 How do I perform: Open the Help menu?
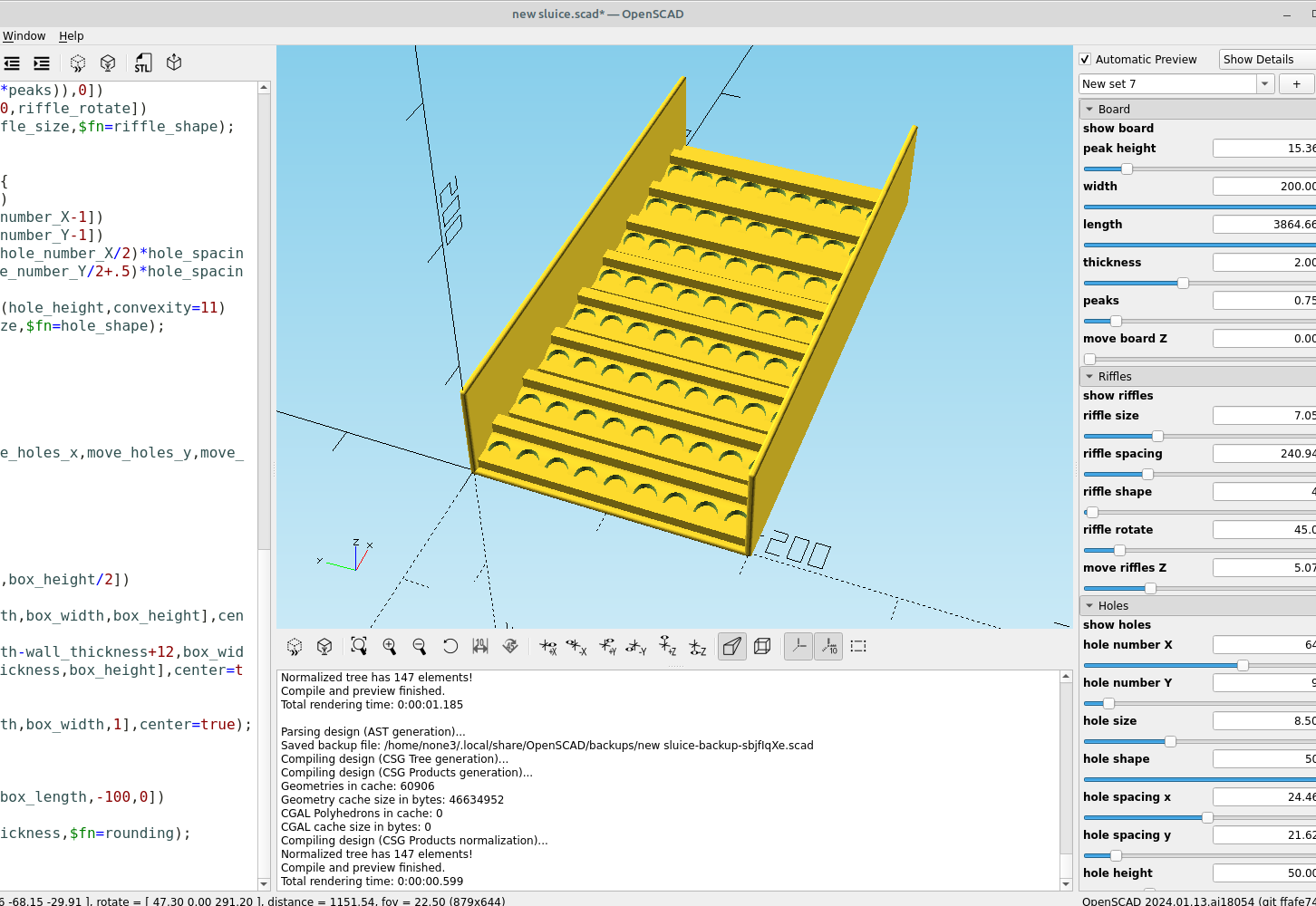[x=72, y=36]
